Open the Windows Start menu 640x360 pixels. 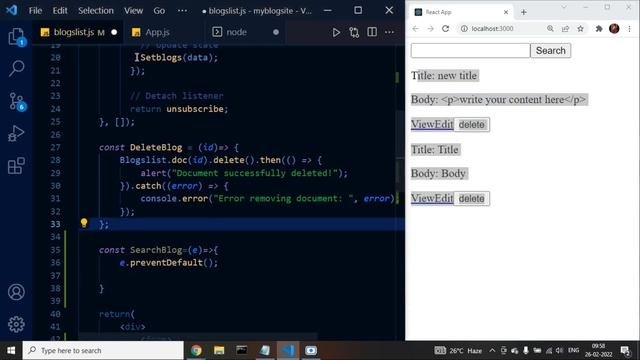(x=11, y=350)
